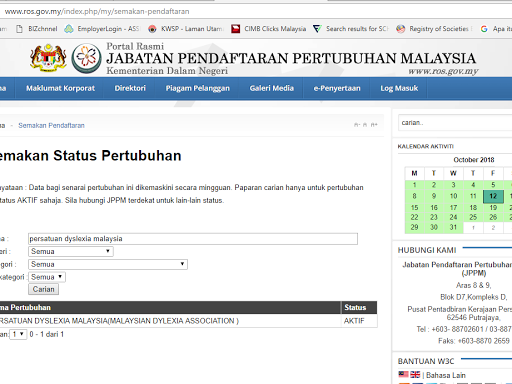Open the Registry of Societies bookmark icon
Screen dimensions: 512x384
[401, 29]
